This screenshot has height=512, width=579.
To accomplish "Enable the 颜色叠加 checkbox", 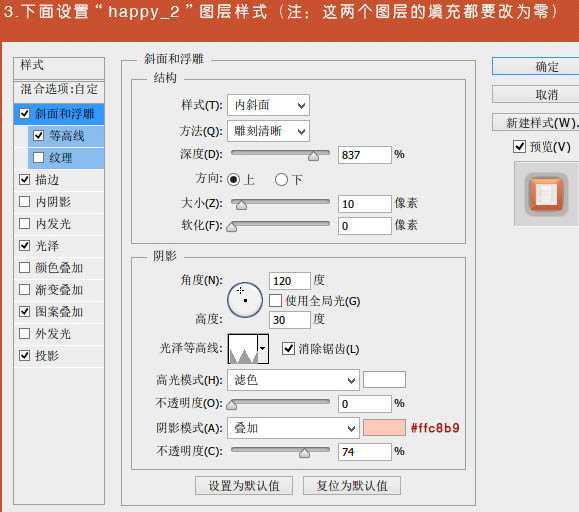I will tap(24, 268).
